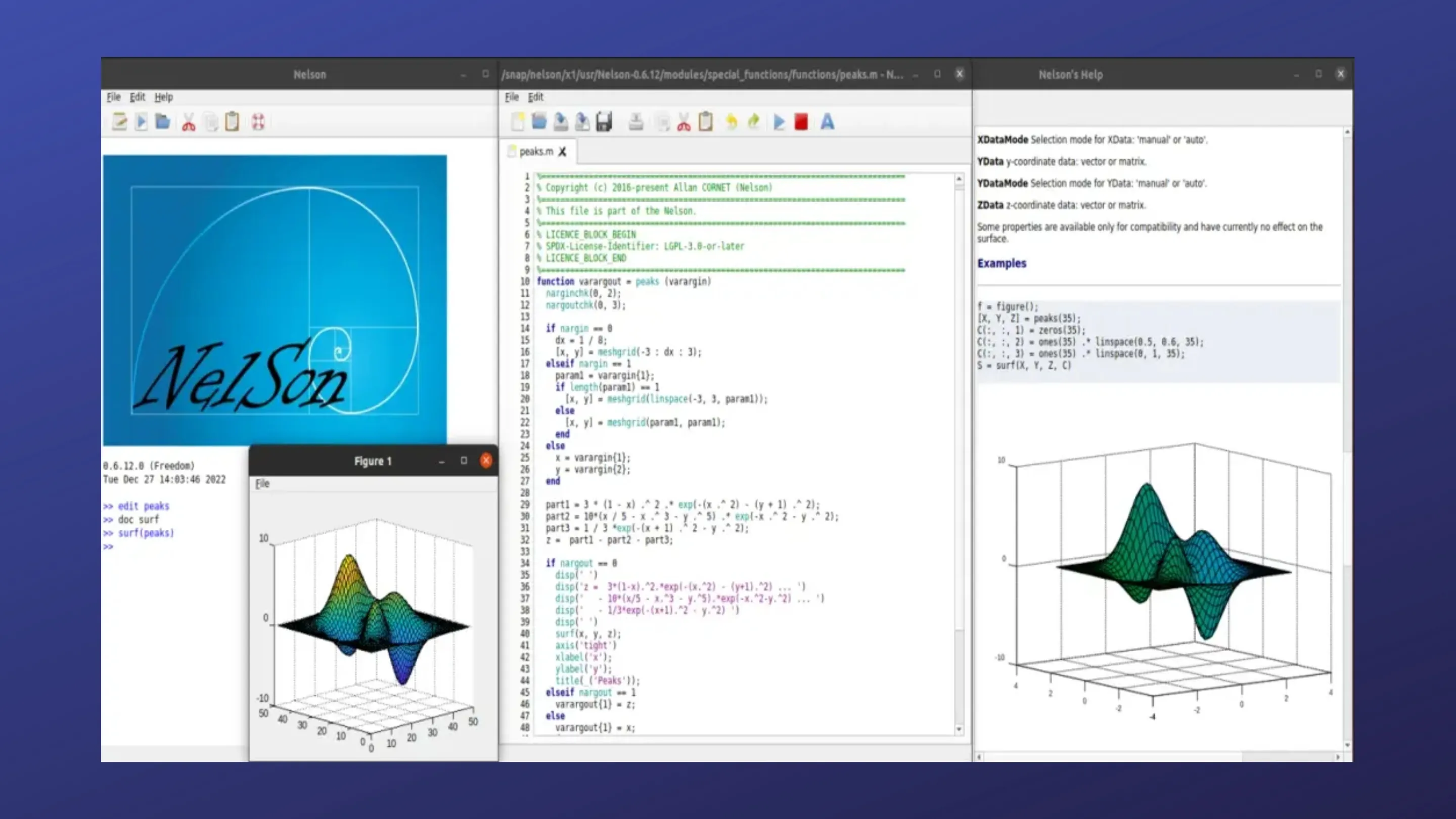This screenshot has width=1456, height=819.
Task: Close the Figure 1 window with orange button
Action: coord(485,461)
